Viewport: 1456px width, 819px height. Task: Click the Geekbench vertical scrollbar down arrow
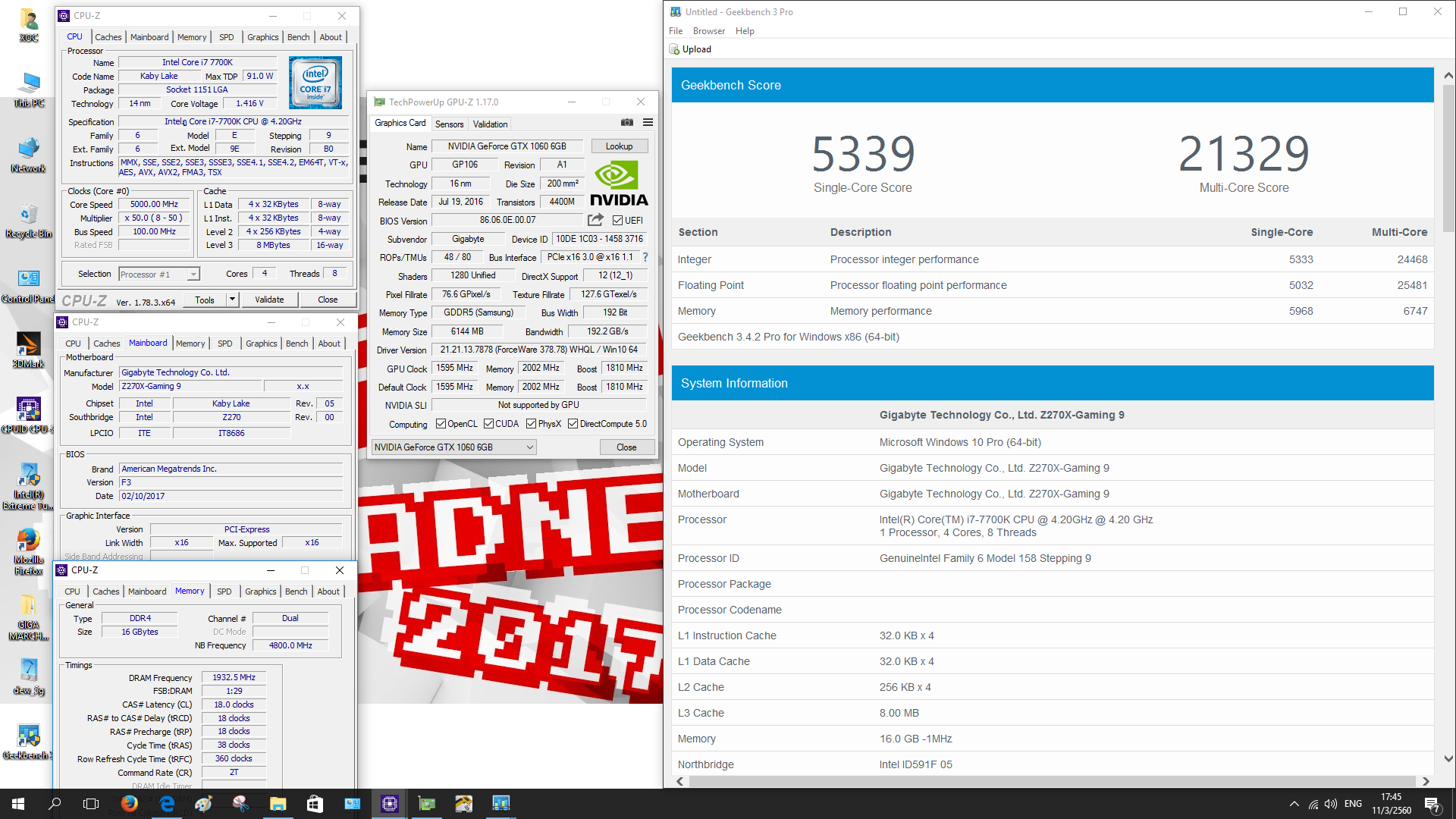[1448, 758]
